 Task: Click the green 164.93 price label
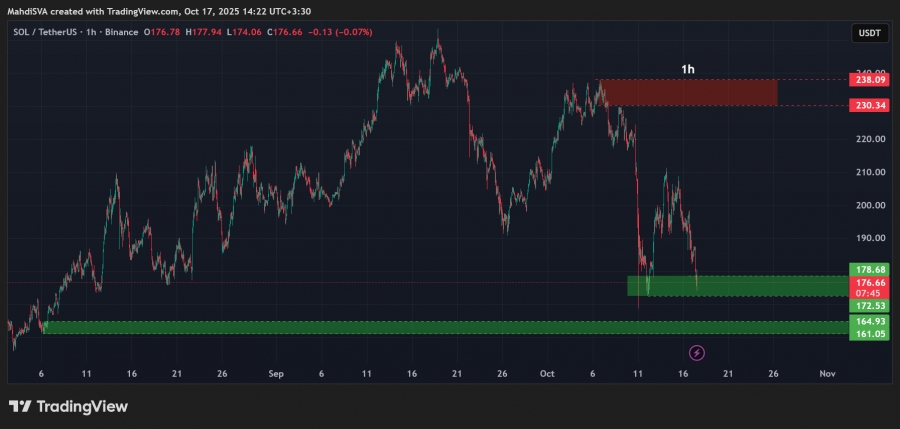[866, 321]
